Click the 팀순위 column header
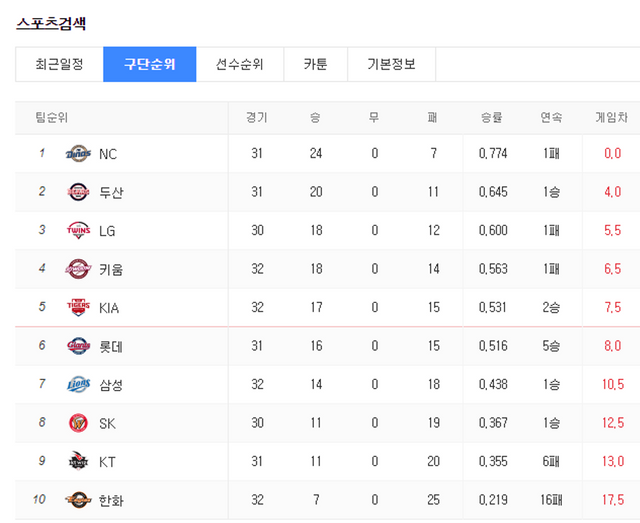Screen dimensions: 640x523 pyautogui.click(x=51, y=118)
